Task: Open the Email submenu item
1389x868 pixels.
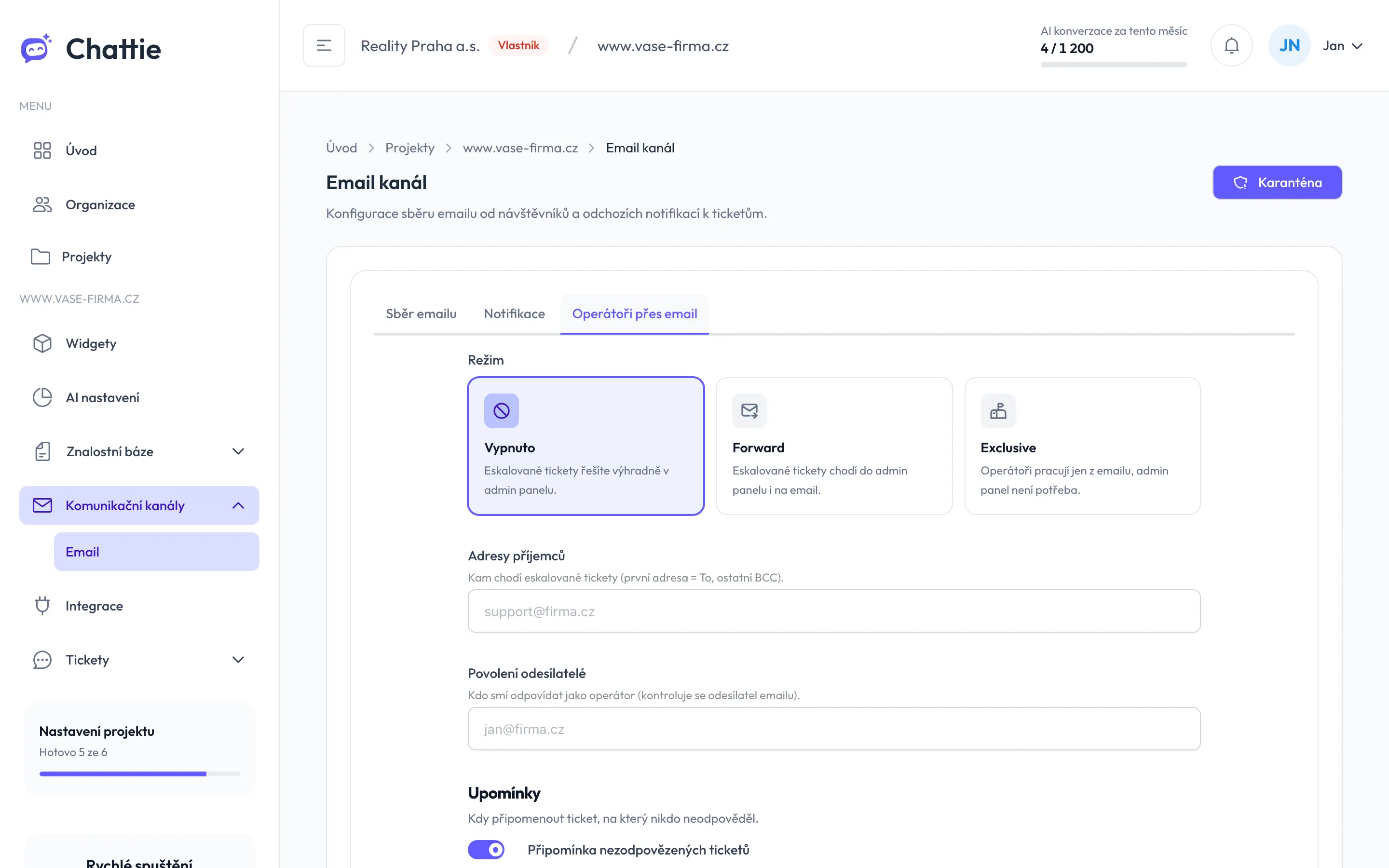Action: tap(157, 552)
